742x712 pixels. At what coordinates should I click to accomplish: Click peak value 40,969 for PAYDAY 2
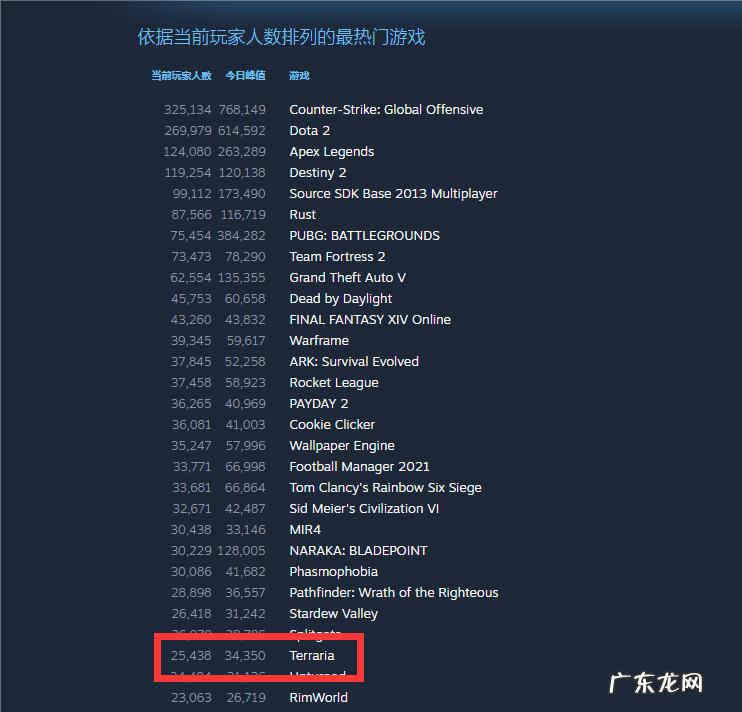(x=245, y=404)
